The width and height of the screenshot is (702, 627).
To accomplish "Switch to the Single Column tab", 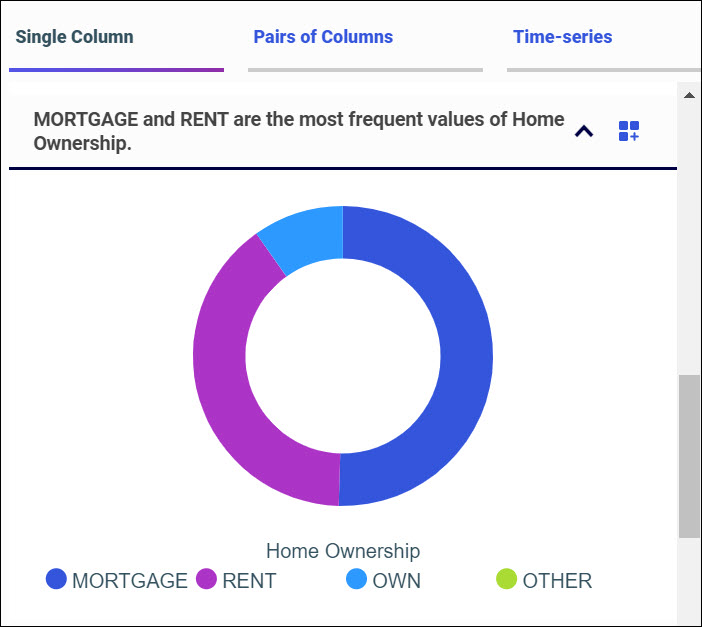I will 75,37.
